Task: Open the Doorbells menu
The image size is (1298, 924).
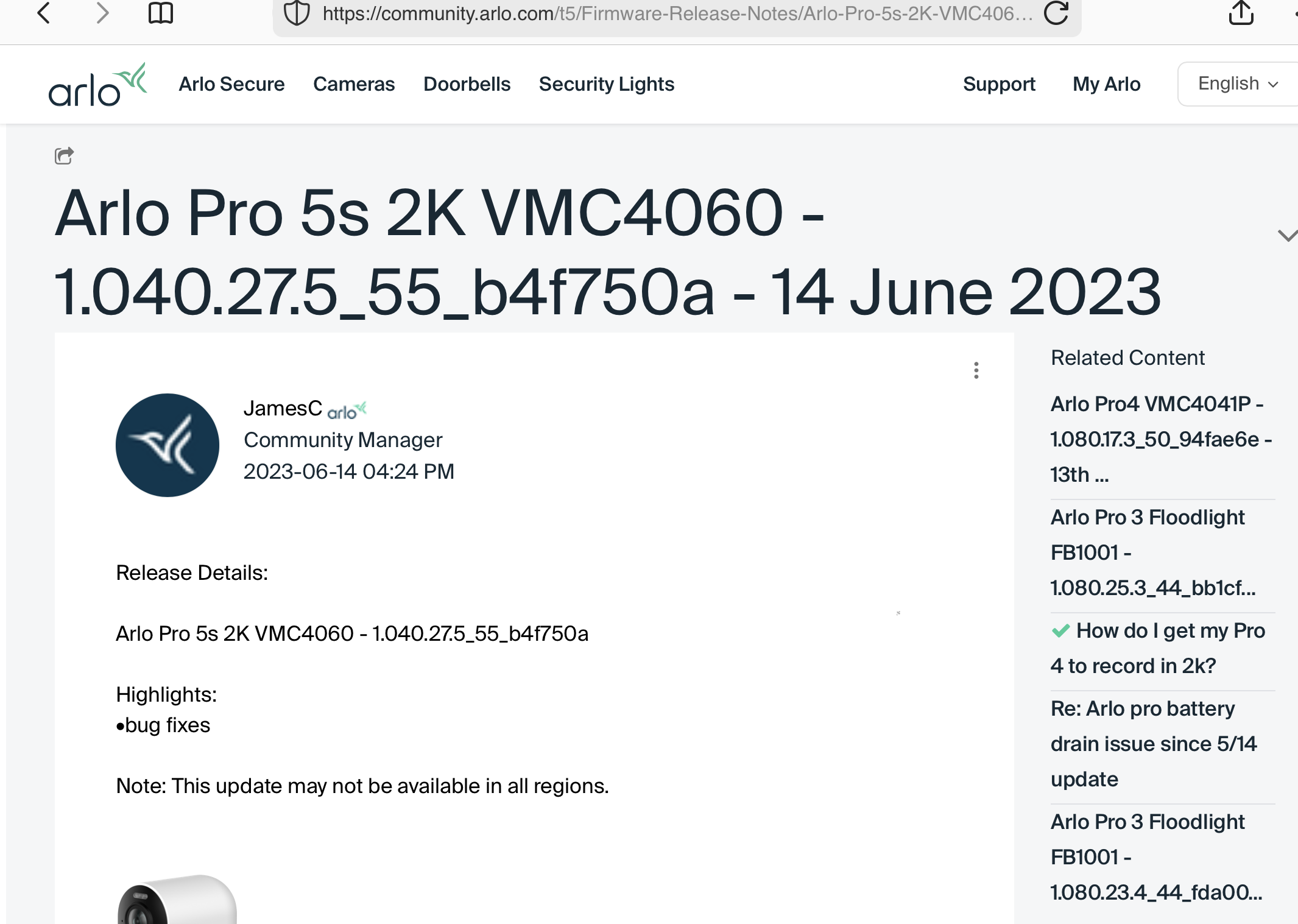Action: click(467, 84)
